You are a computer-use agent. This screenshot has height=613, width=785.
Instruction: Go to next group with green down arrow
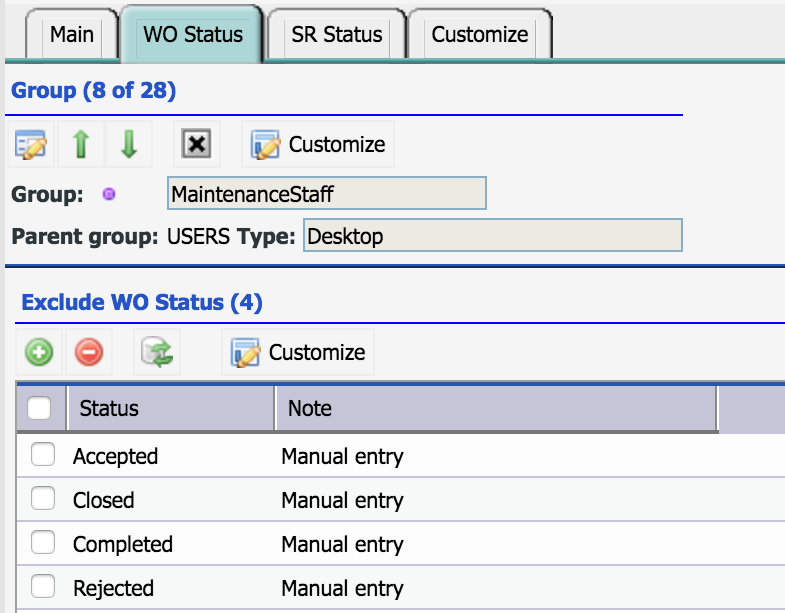pos(129,145)
